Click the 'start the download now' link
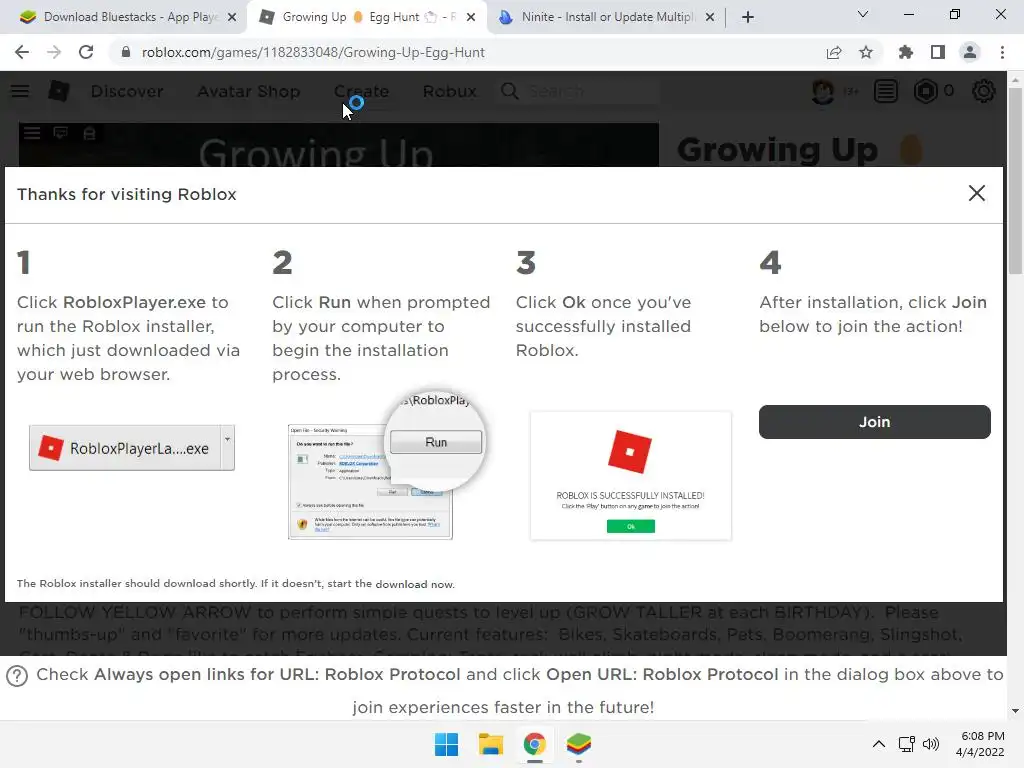1024x768 pixels. pos(391,584)
